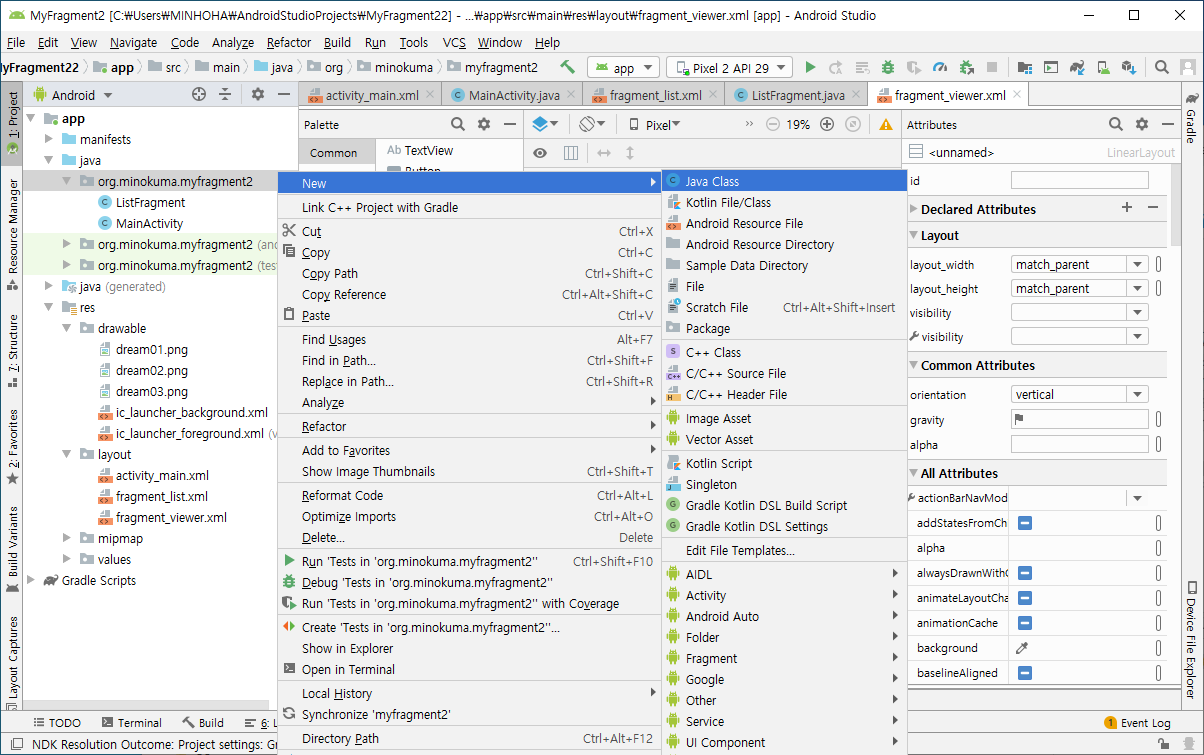Screen dimensions: 1204x755
Task: Select MainActivity class in project tree
Action: pos(150,223)
